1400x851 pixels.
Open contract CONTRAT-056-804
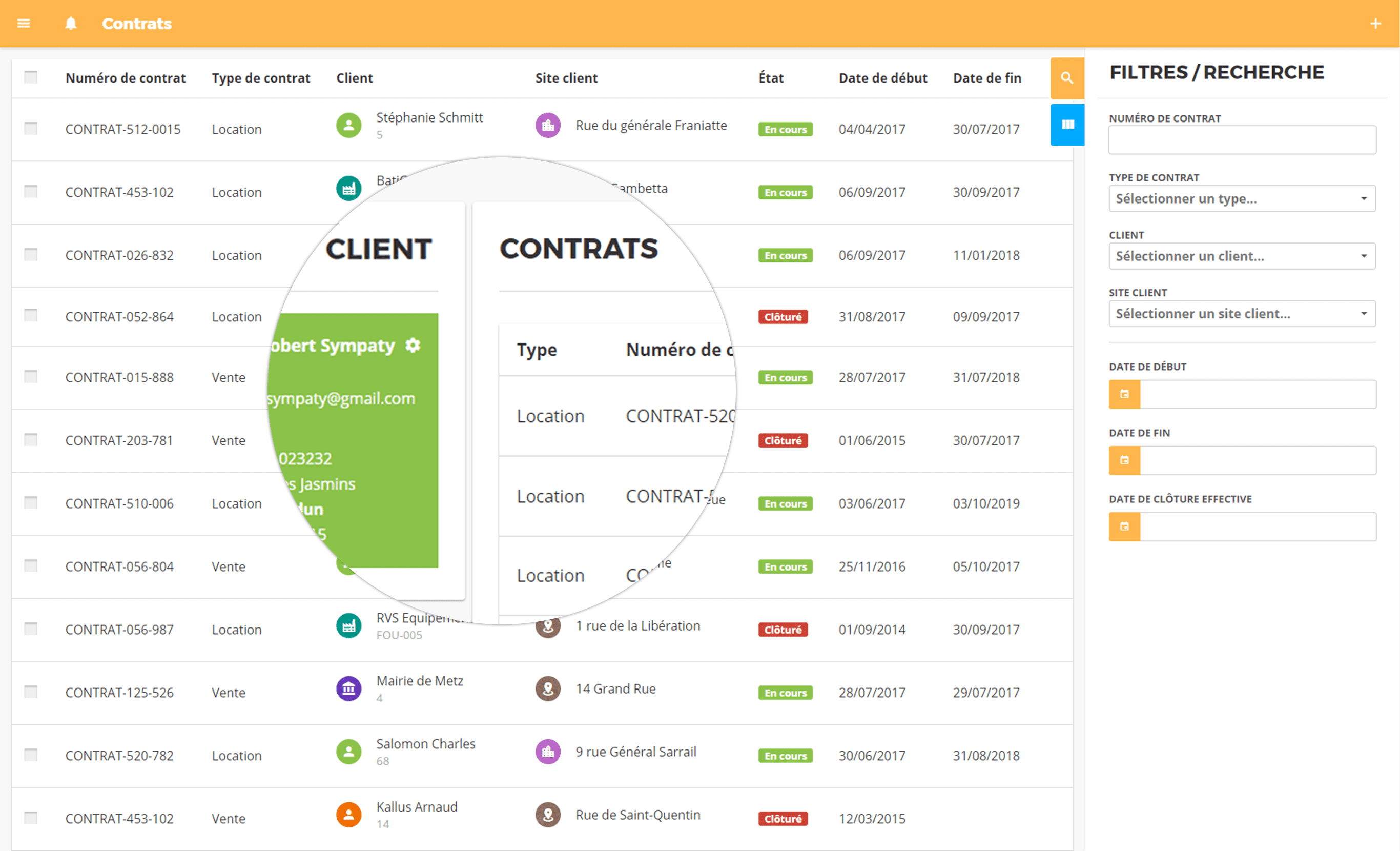point(119,567)
